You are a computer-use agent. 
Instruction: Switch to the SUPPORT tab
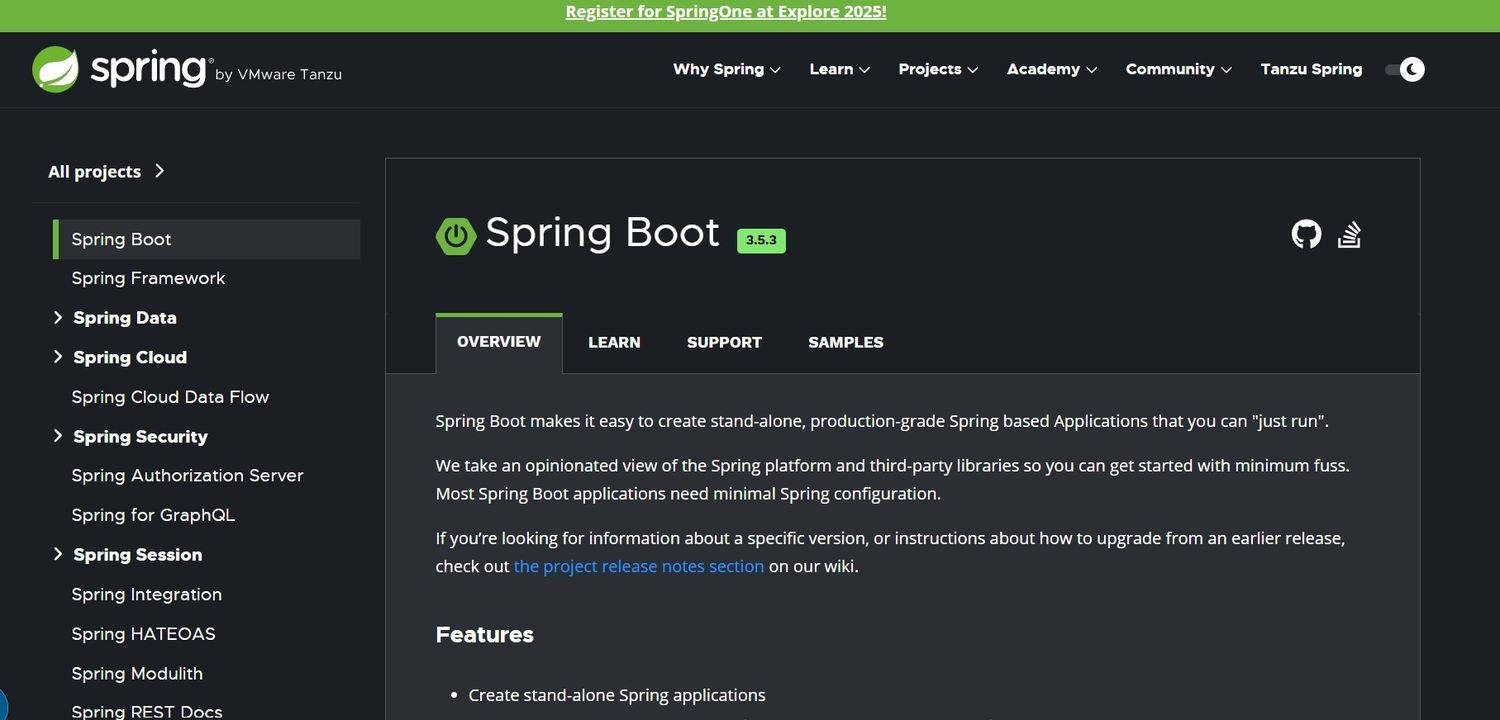pyautogui.click(x=724, y=342)
